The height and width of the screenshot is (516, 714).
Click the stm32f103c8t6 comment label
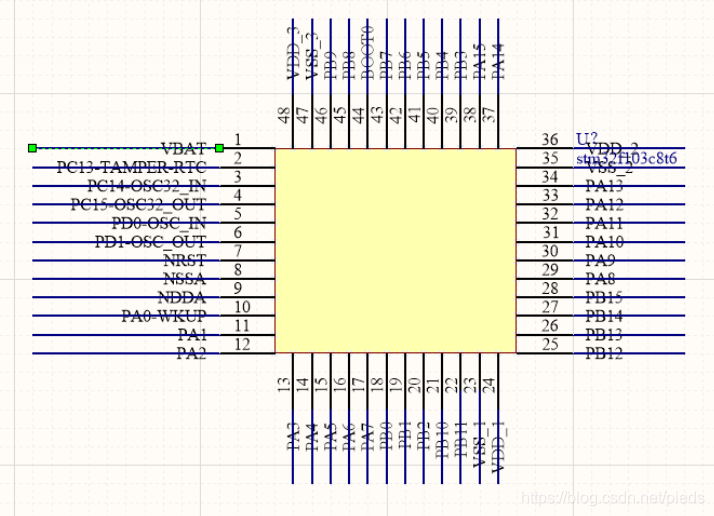click(x=626, y=158)
